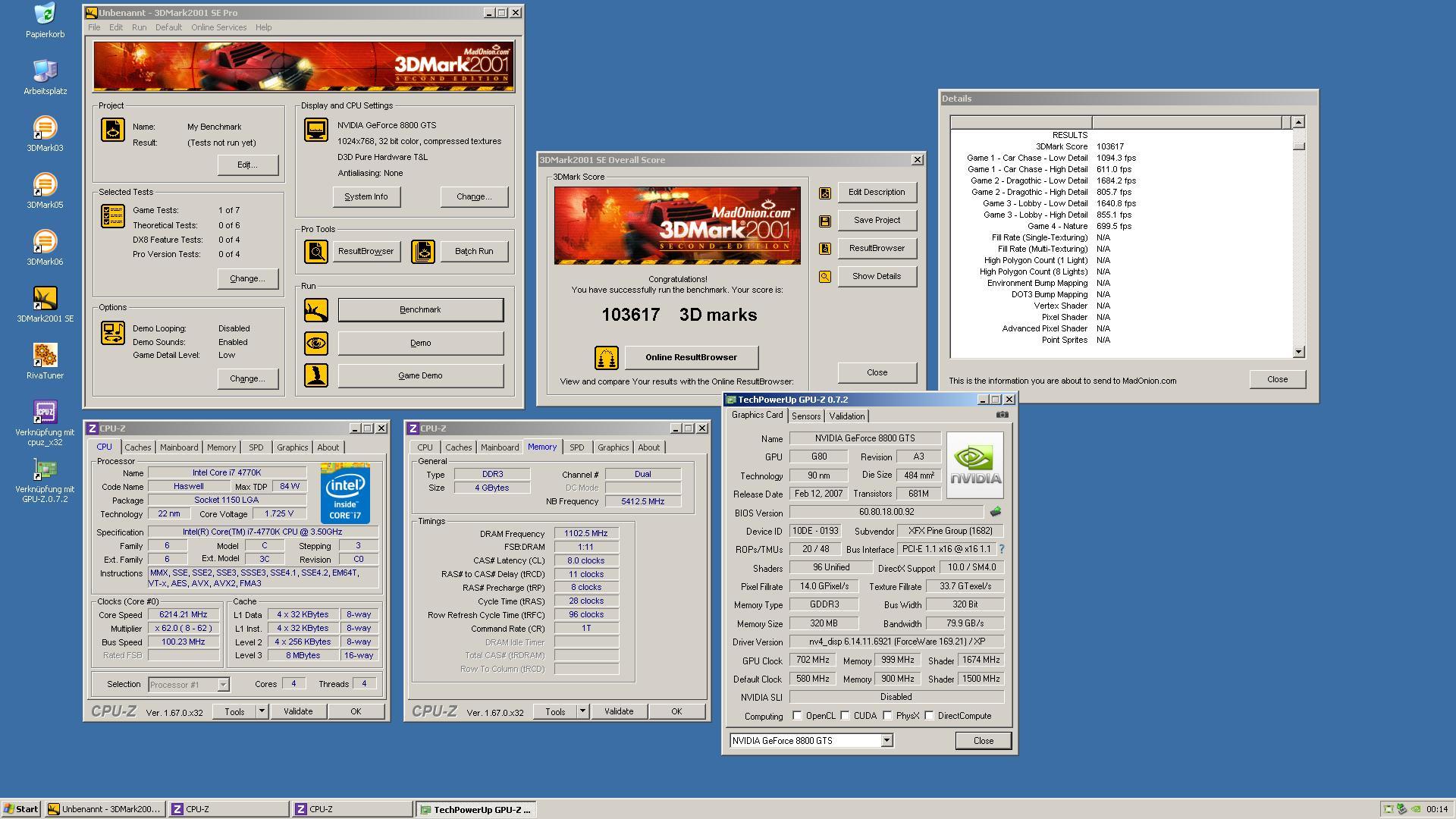Switch to TechPowerUp GPU-Z taskbar item
The image size is (1456, 819).
point(475,809)
